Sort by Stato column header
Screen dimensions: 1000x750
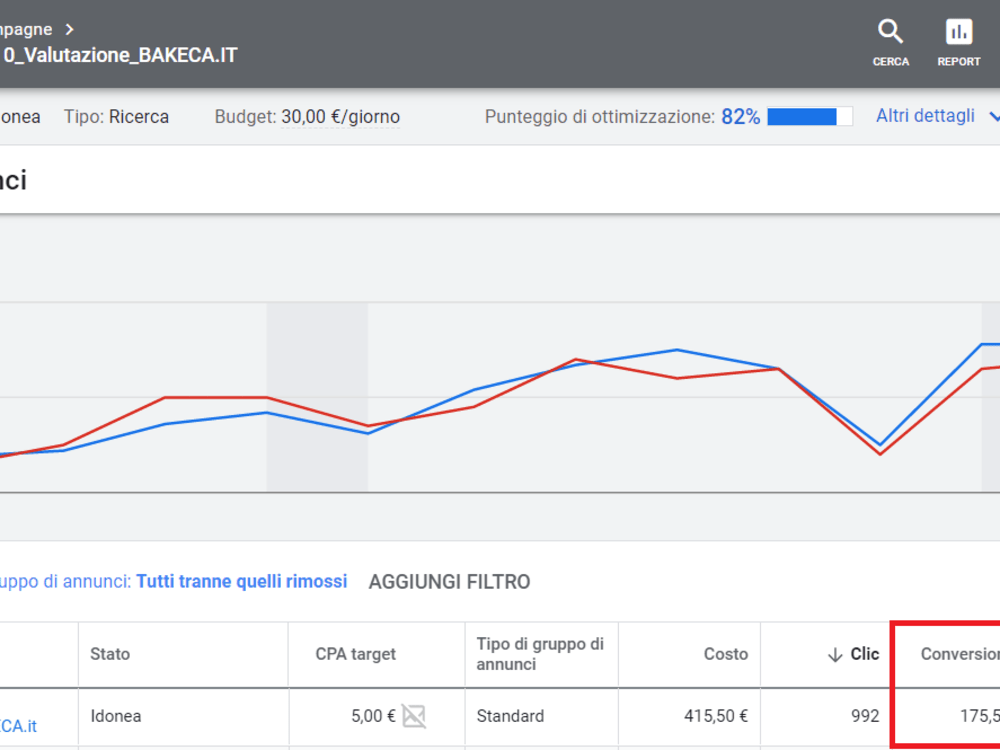click(x=110, y=654)
